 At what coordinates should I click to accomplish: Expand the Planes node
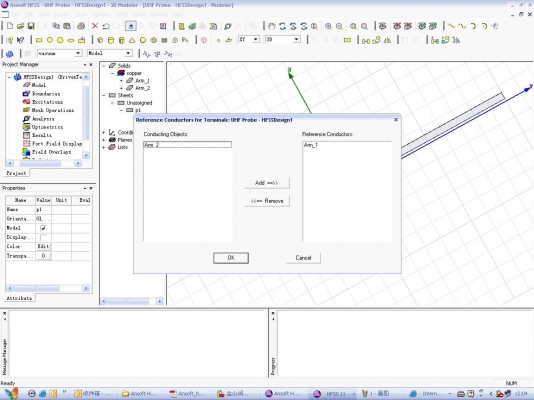click(104, 140)
